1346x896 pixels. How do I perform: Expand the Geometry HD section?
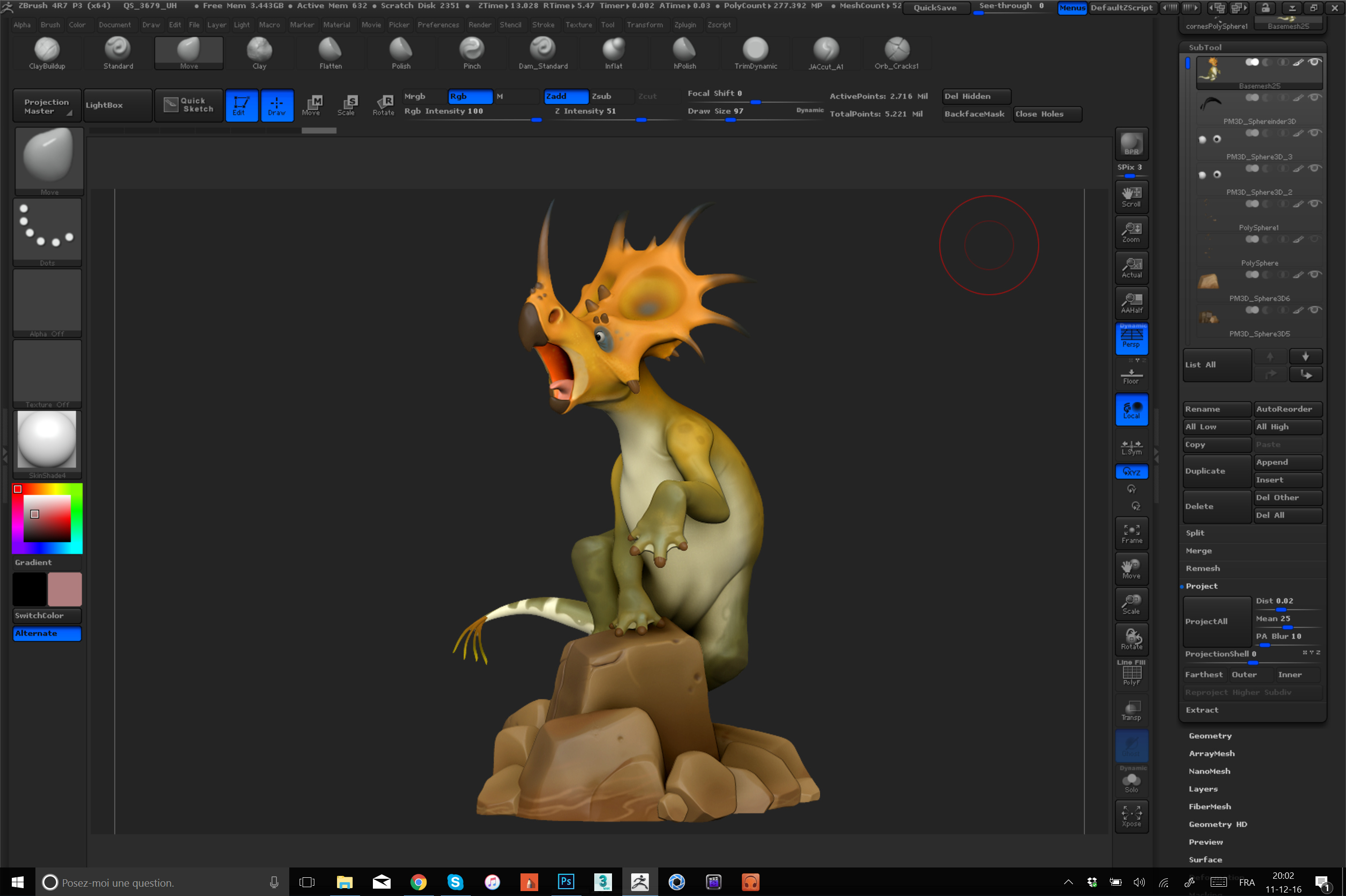click(1218, 824)
